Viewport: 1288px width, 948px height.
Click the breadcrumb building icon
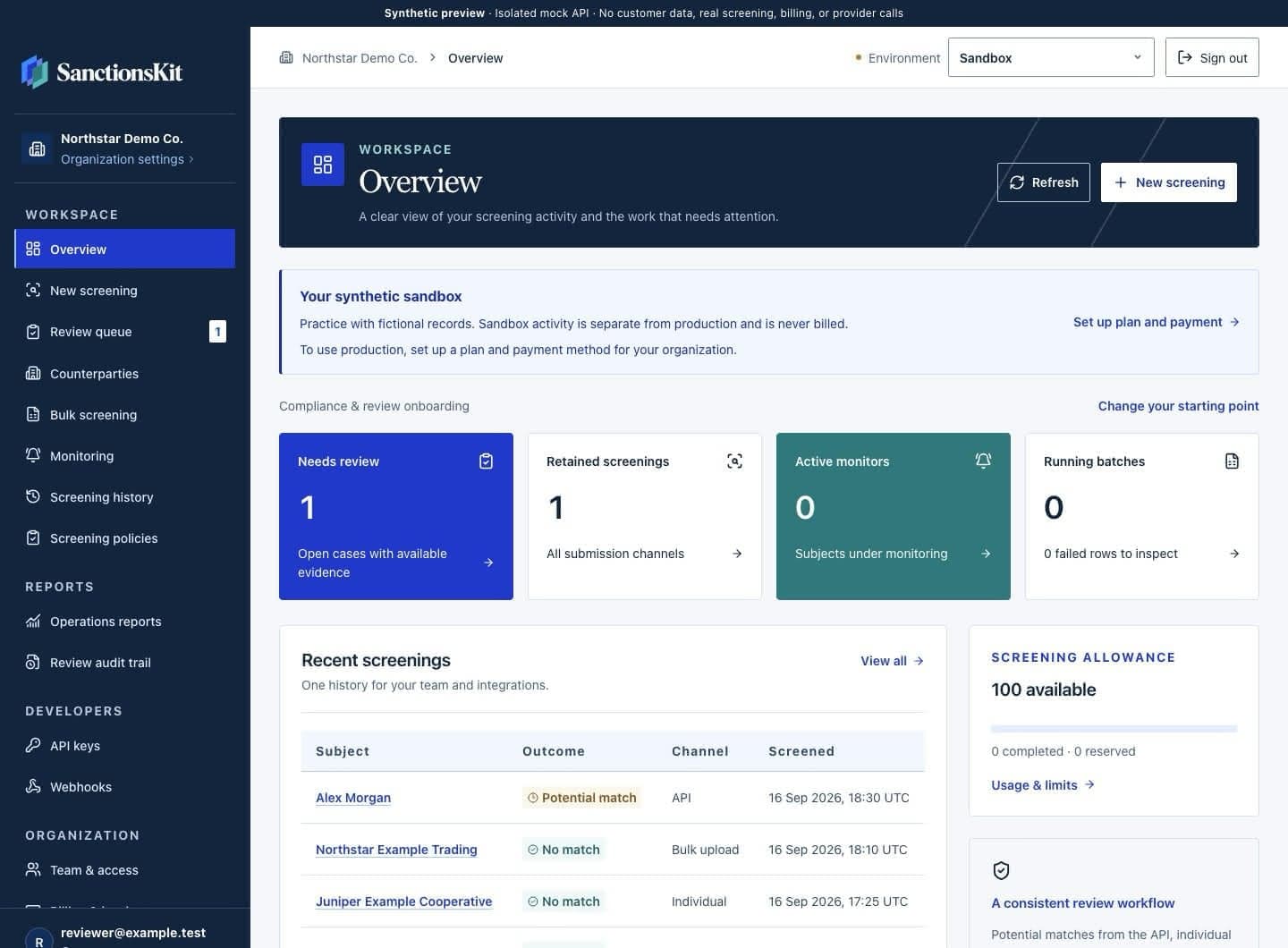286,57
